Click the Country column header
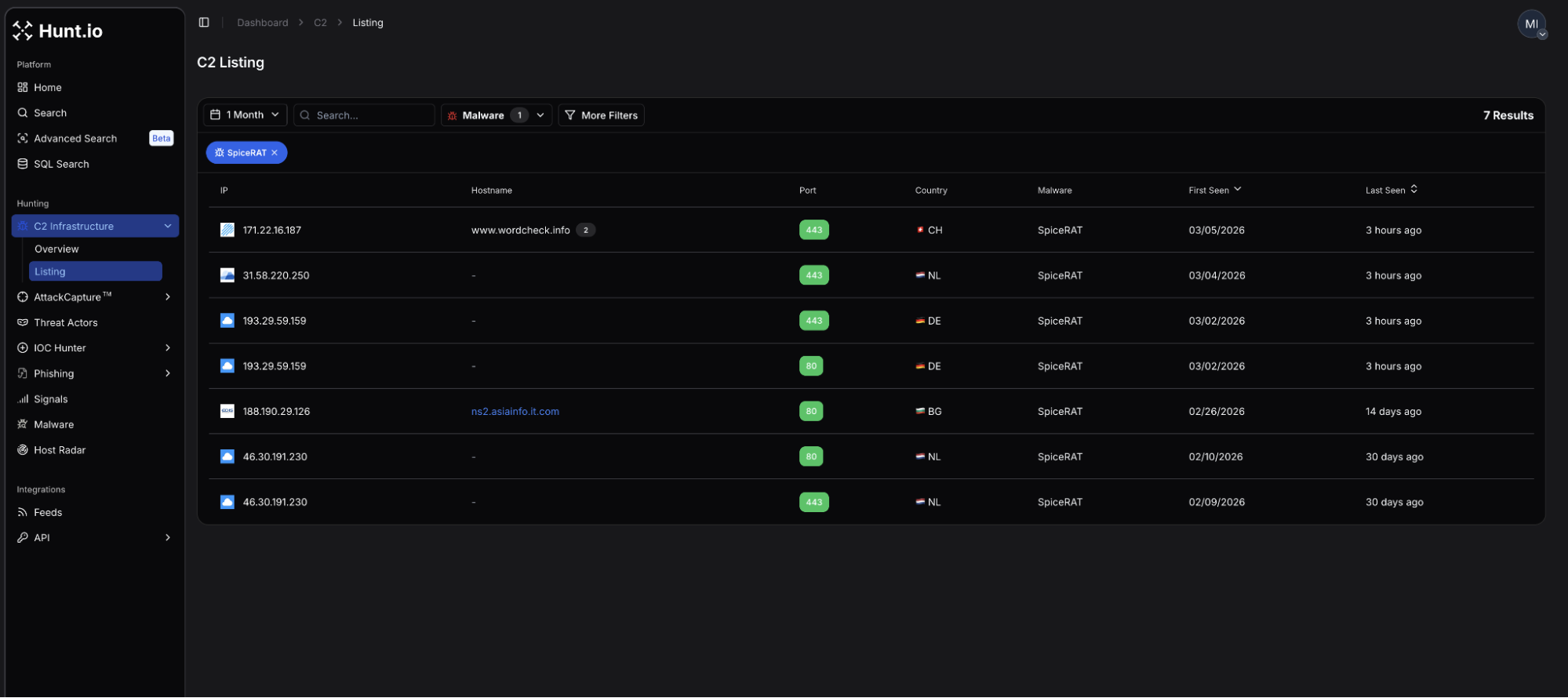This screenshot has width=1568, height=698. tap(931, 191)
